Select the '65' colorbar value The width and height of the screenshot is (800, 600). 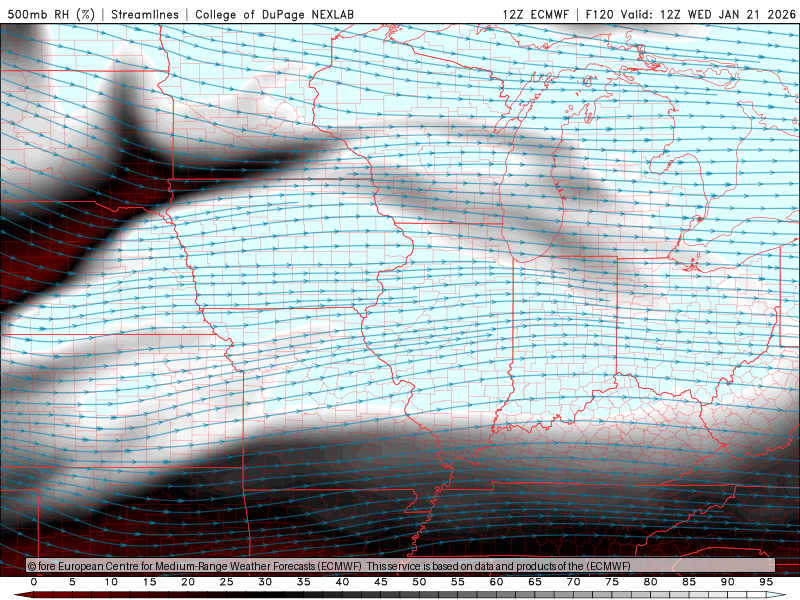click(535, 582)
